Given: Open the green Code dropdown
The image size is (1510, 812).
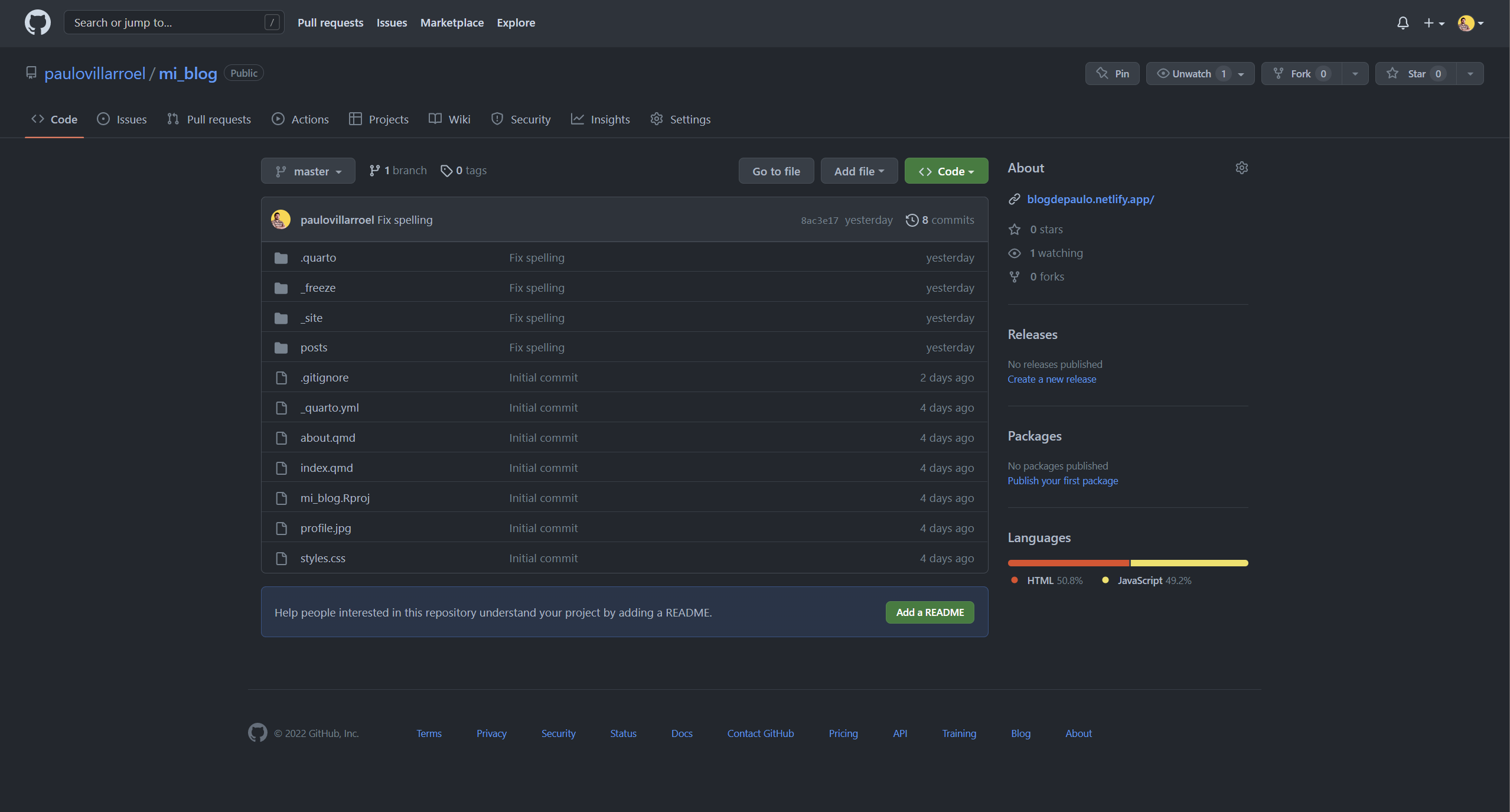Looking at the screenshot, I should [x=946, y=171].
